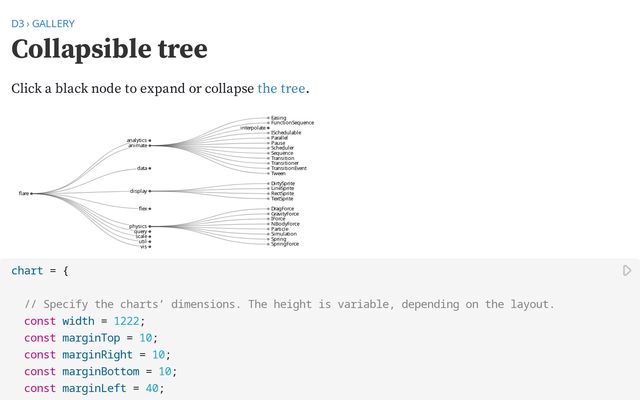Click the width value 1222 in code
This screenshot has width=640, height=400.
pos(128,321)
